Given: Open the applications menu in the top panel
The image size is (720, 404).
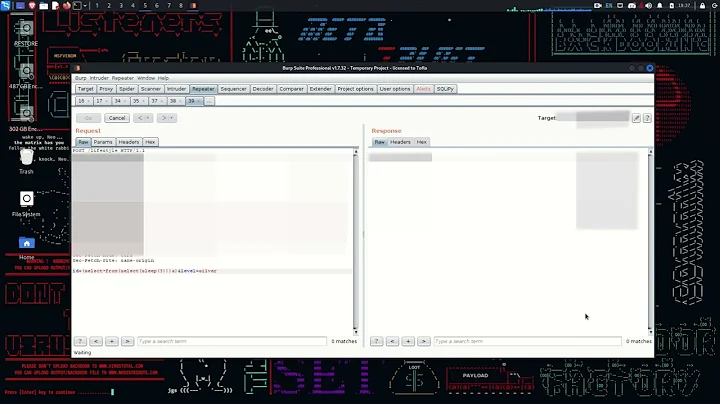Looking at the screenshot, I should [6, 6].
